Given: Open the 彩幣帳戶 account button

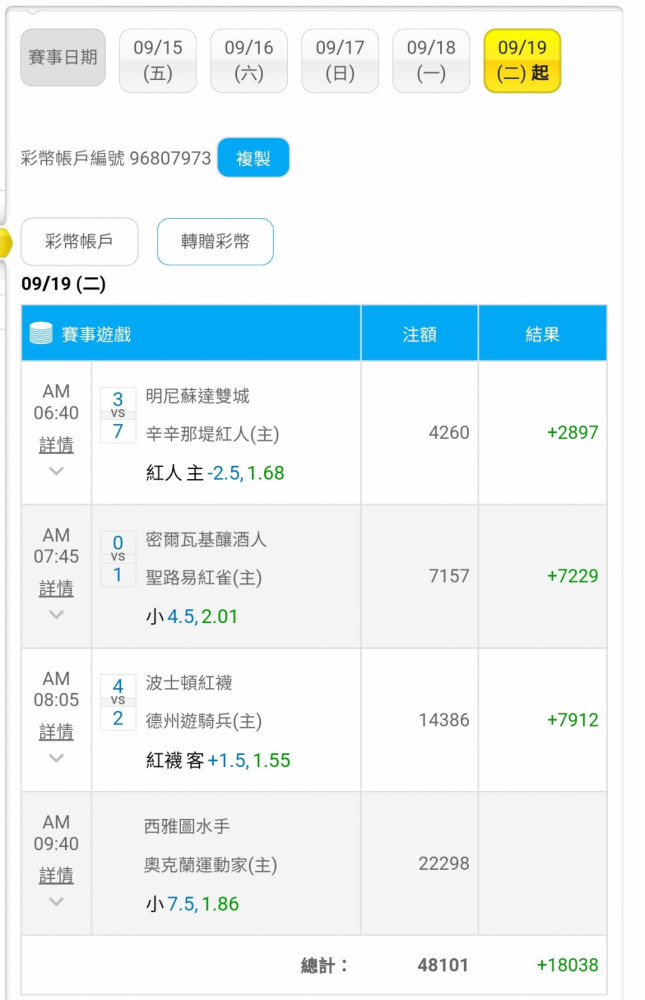Looking at the screenshot, I should (78, 241).
